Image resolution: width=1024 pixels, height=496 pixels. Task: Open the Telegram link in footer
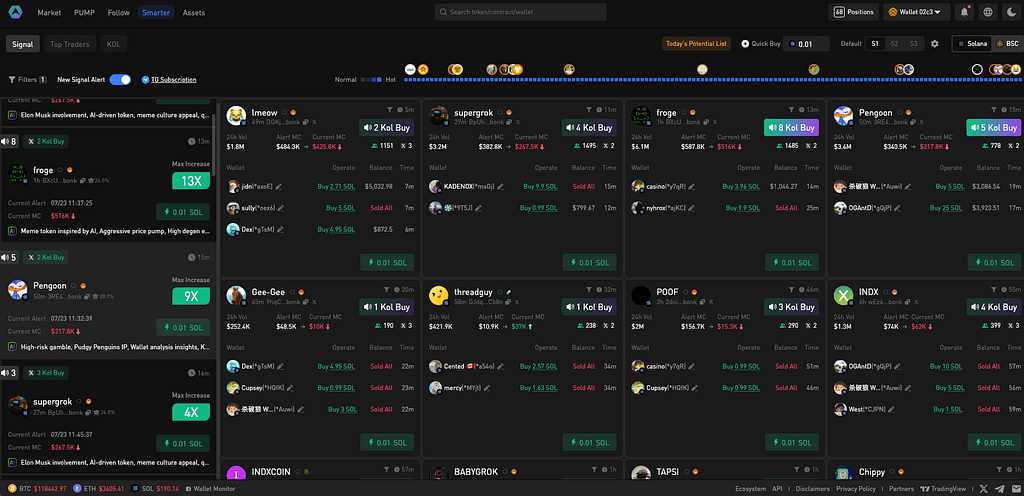click(999, 488)
